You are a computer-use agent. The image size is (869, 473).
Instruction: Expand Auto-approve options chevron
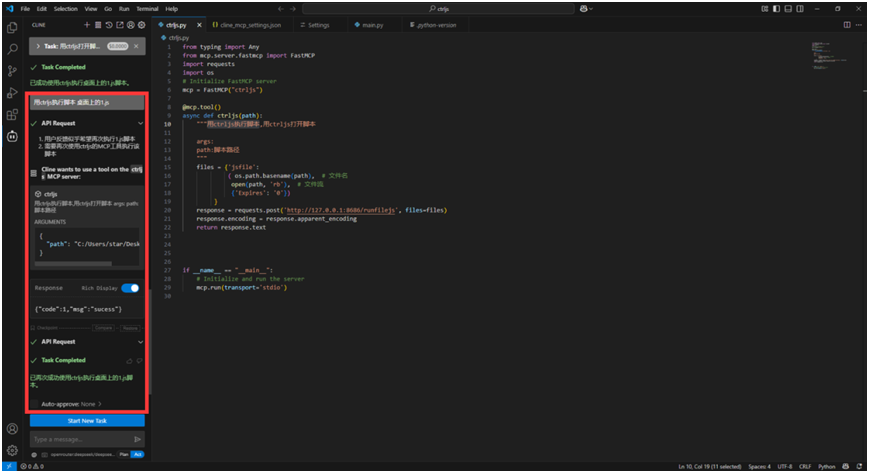pyautogui.click(x=100, y=404)
